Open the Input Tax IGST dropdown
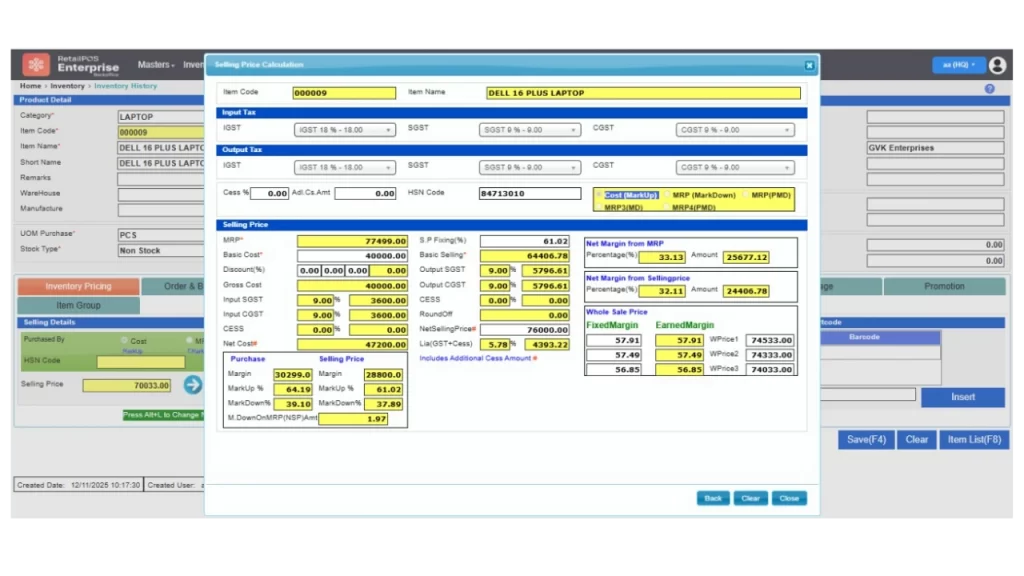 pos(344,130)
